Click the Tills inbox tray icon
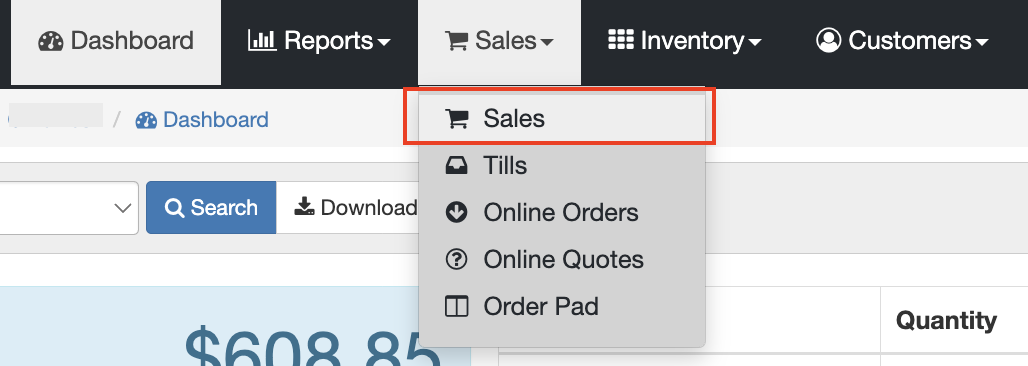 click(x=456, y=166)
